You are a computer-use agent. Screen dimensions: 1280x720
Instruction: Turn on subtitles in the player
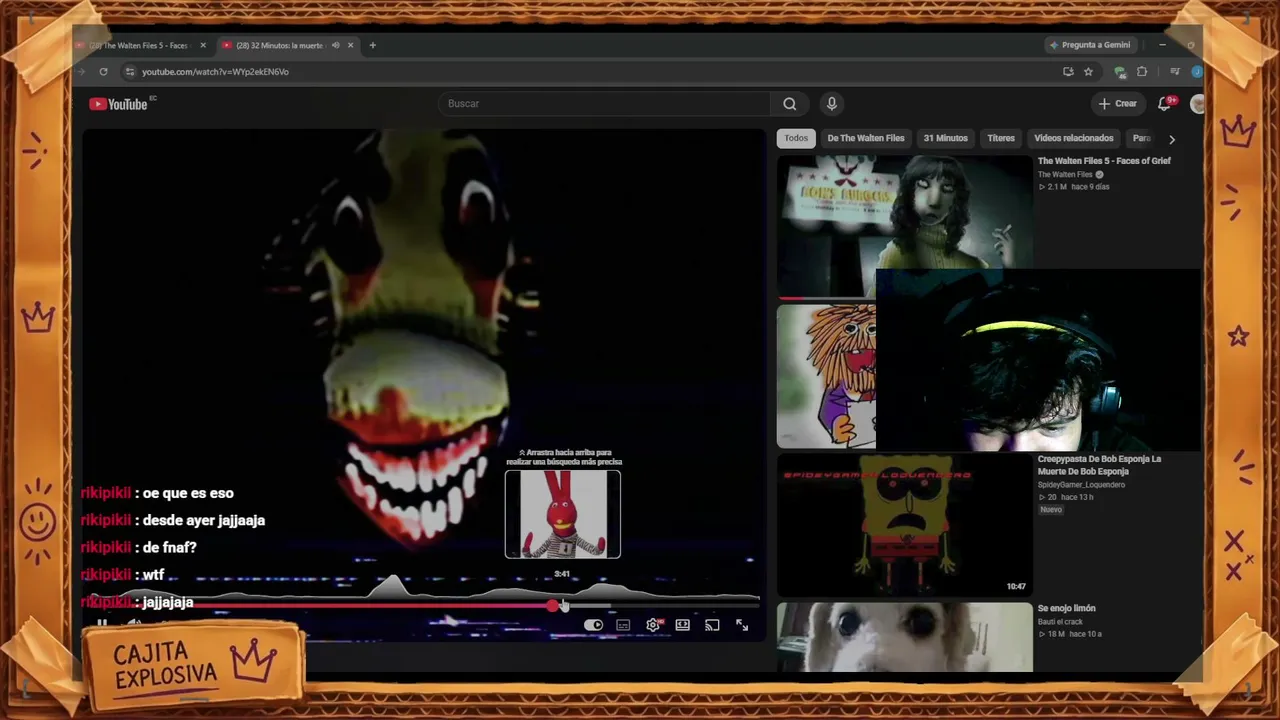[623, 625]
